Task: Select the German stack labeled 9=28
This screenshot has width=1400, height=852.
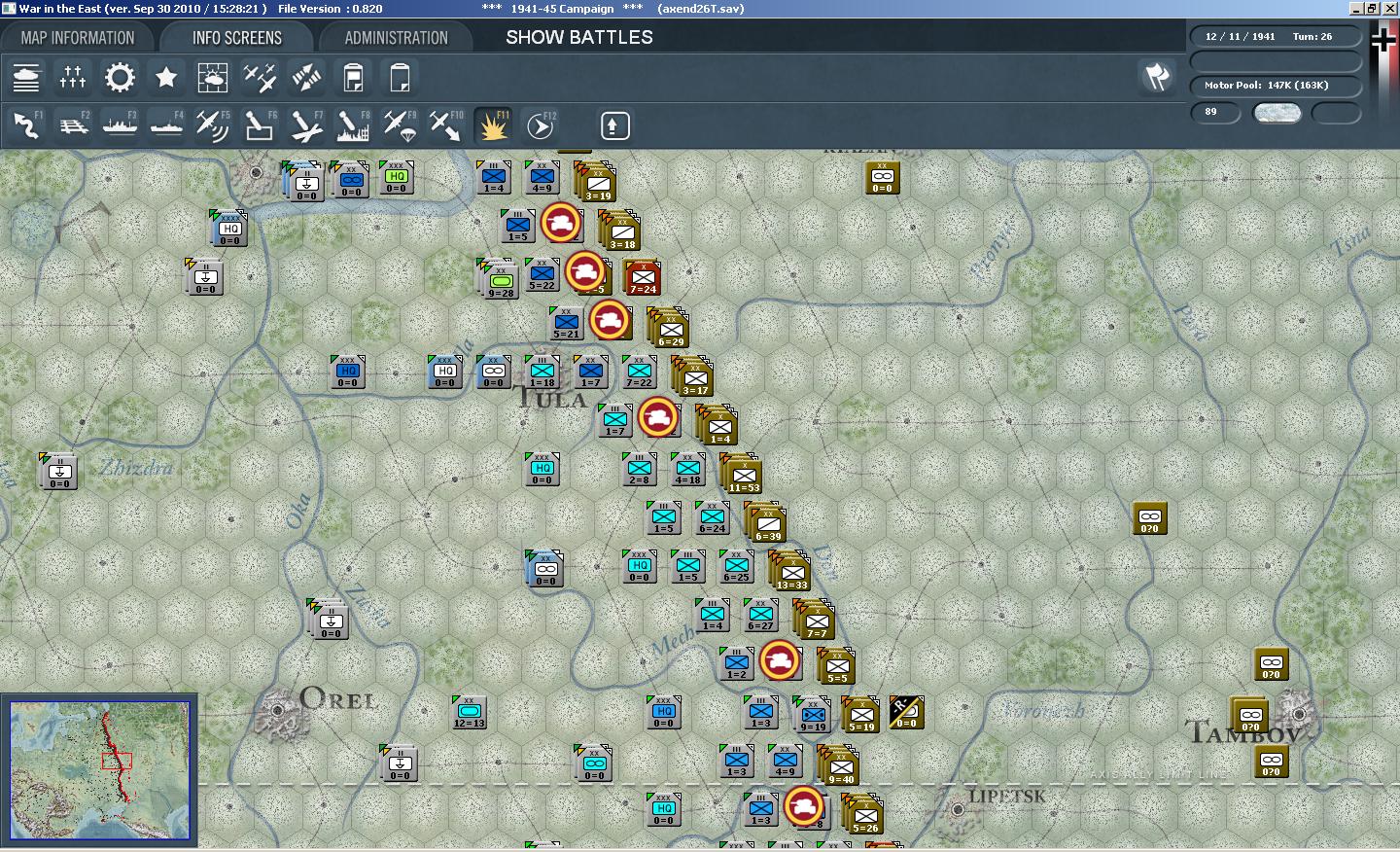Action: point(499,279)
